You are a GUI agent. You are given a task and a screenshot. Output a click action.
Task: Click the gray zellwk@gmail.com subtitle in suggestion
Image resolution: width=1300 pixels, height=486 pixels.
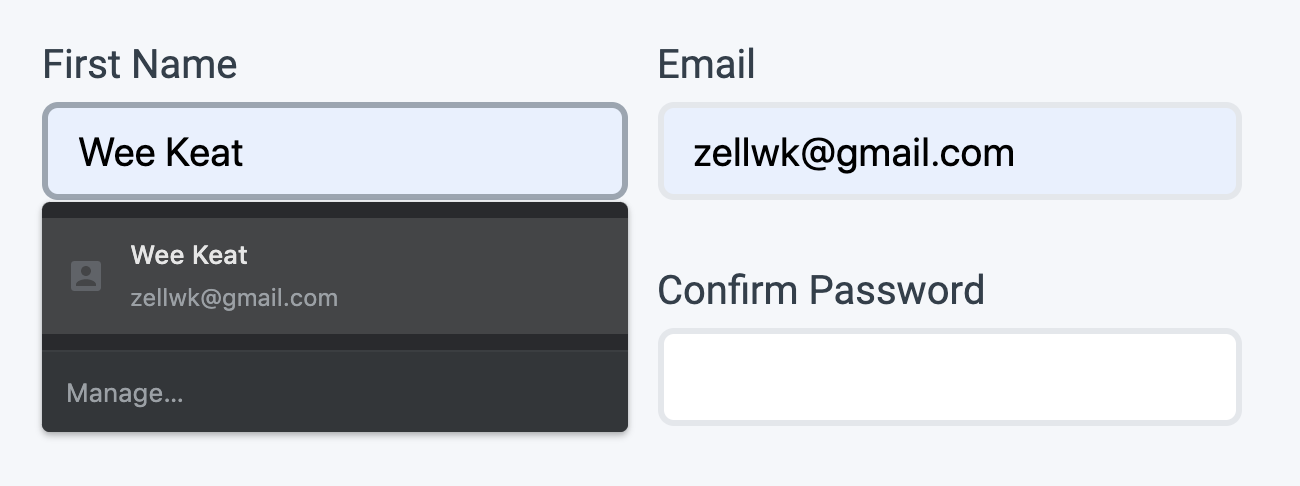tap(234, 298)
